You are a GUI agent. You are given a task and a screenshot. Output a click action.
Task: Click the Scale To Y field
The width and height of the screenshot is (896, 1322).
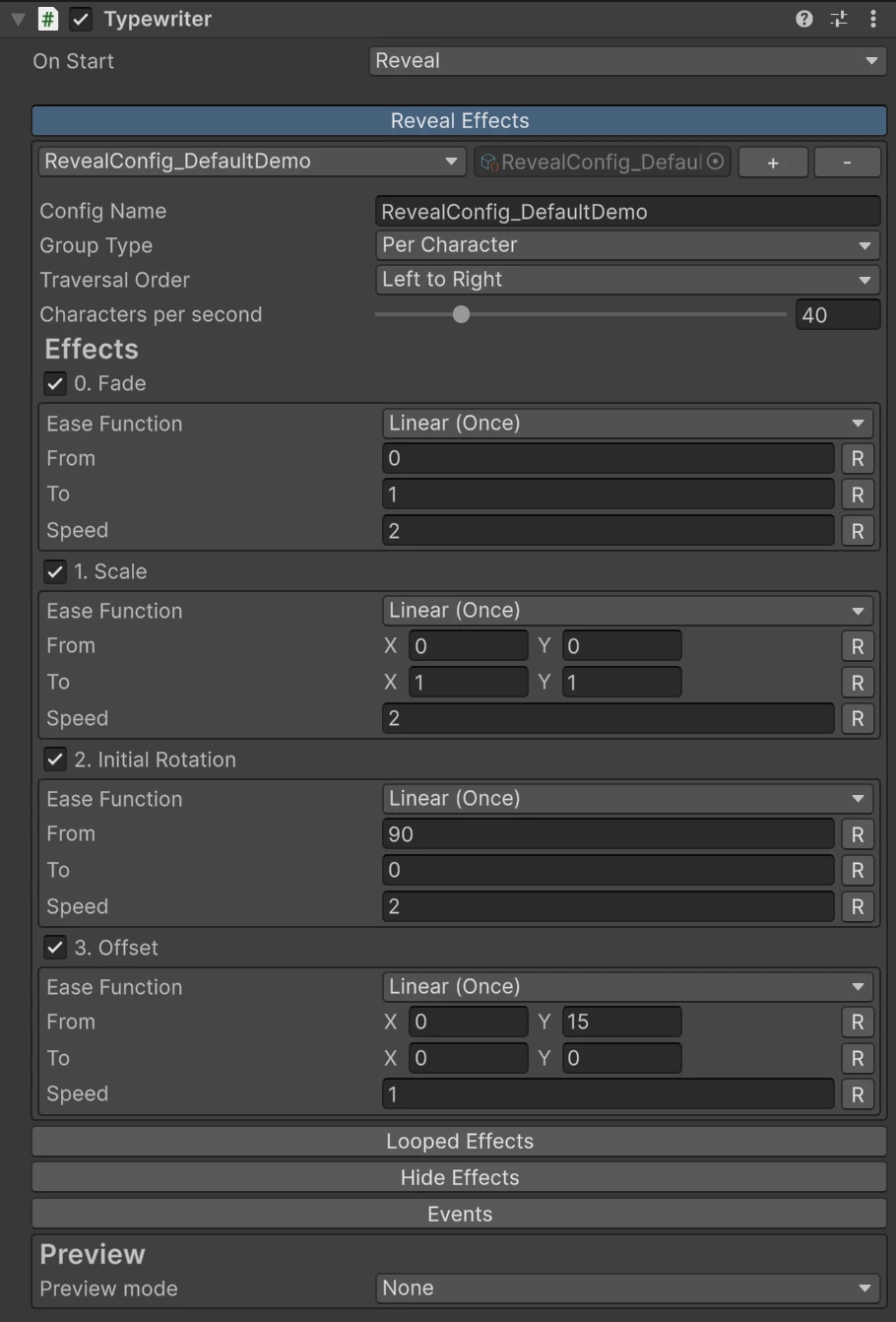[x=621, y=683]
